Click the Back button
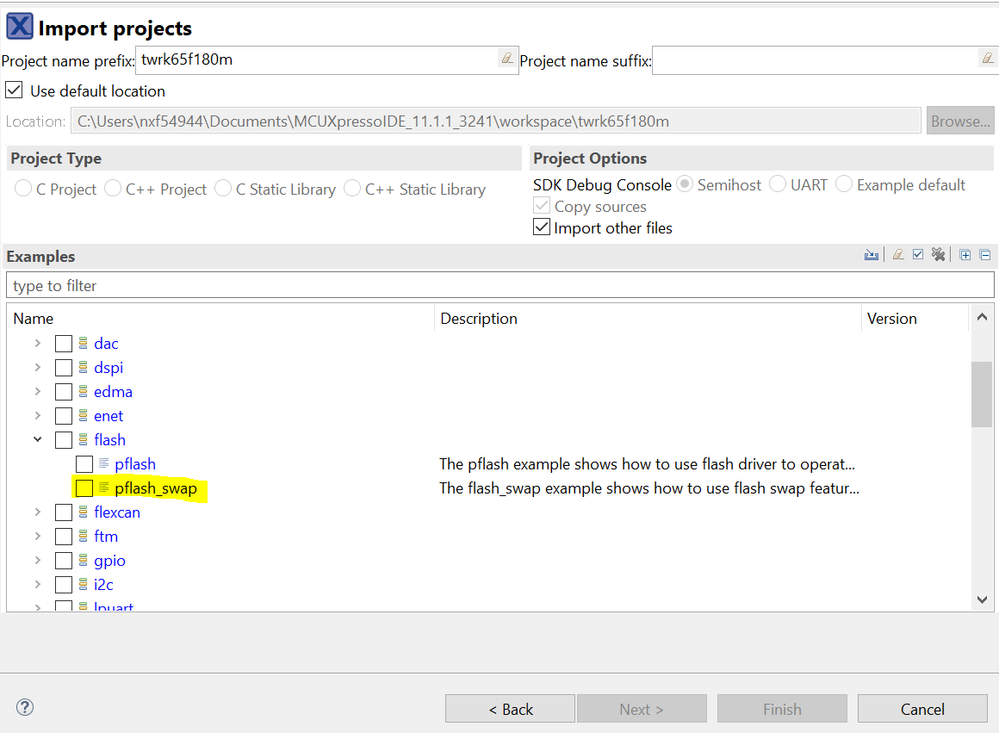Image resolution: width=999 pixels, height=733 pixels. 510,709
